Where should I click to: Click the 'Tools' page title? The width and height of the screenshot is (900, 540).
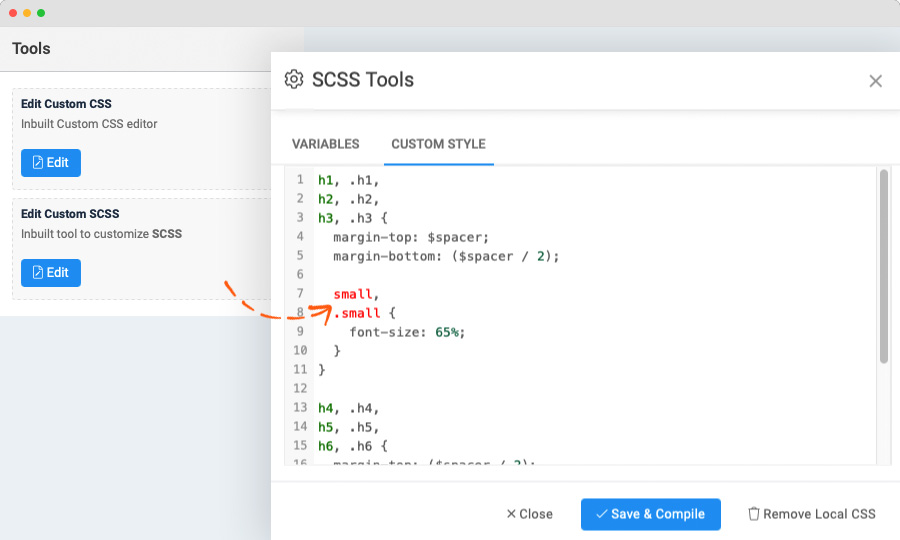click(x=31, y=48)
